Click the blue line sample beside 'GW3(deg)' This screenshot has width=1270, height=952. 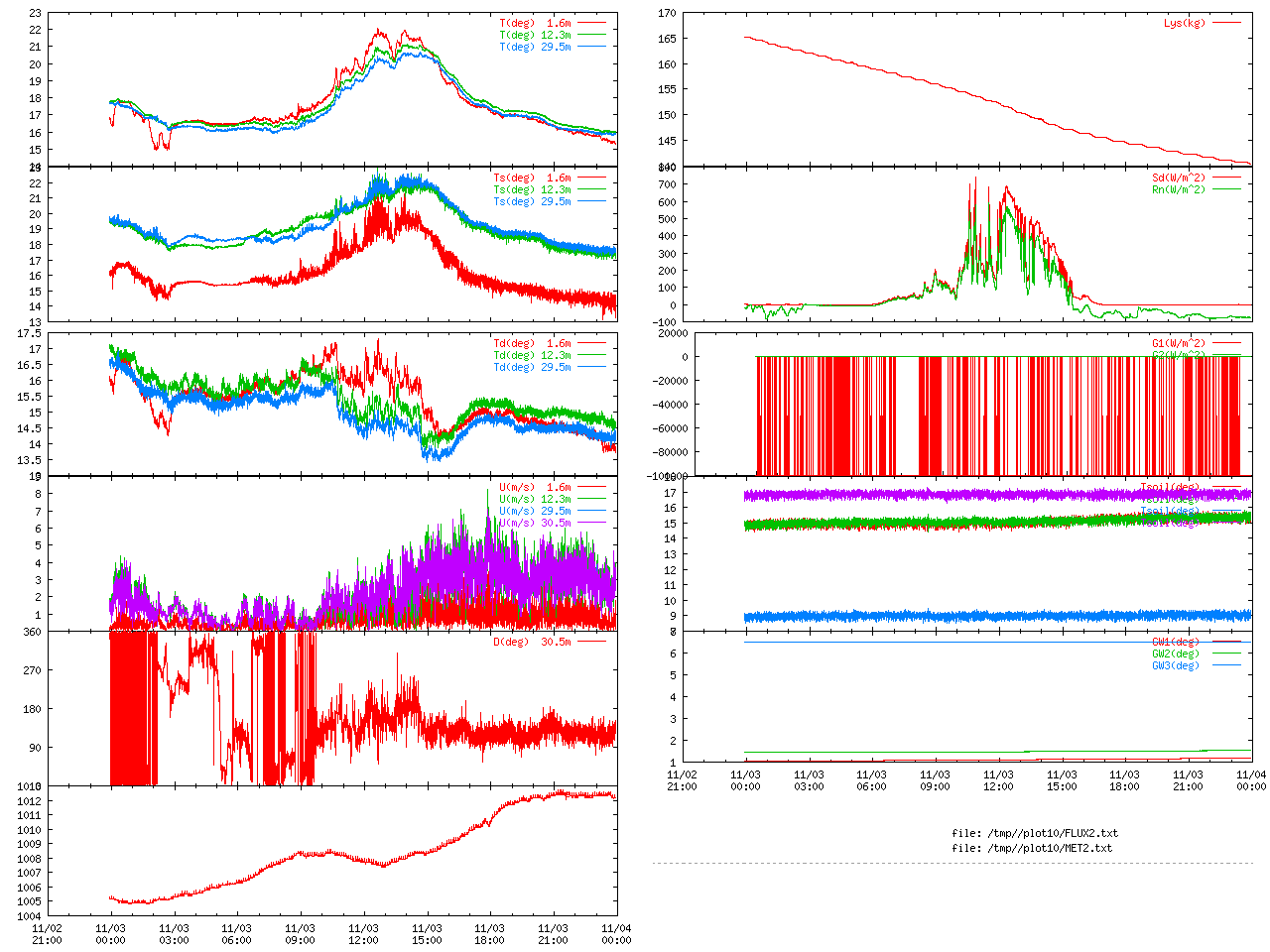pyautogui.click(x=1226, y=665)
